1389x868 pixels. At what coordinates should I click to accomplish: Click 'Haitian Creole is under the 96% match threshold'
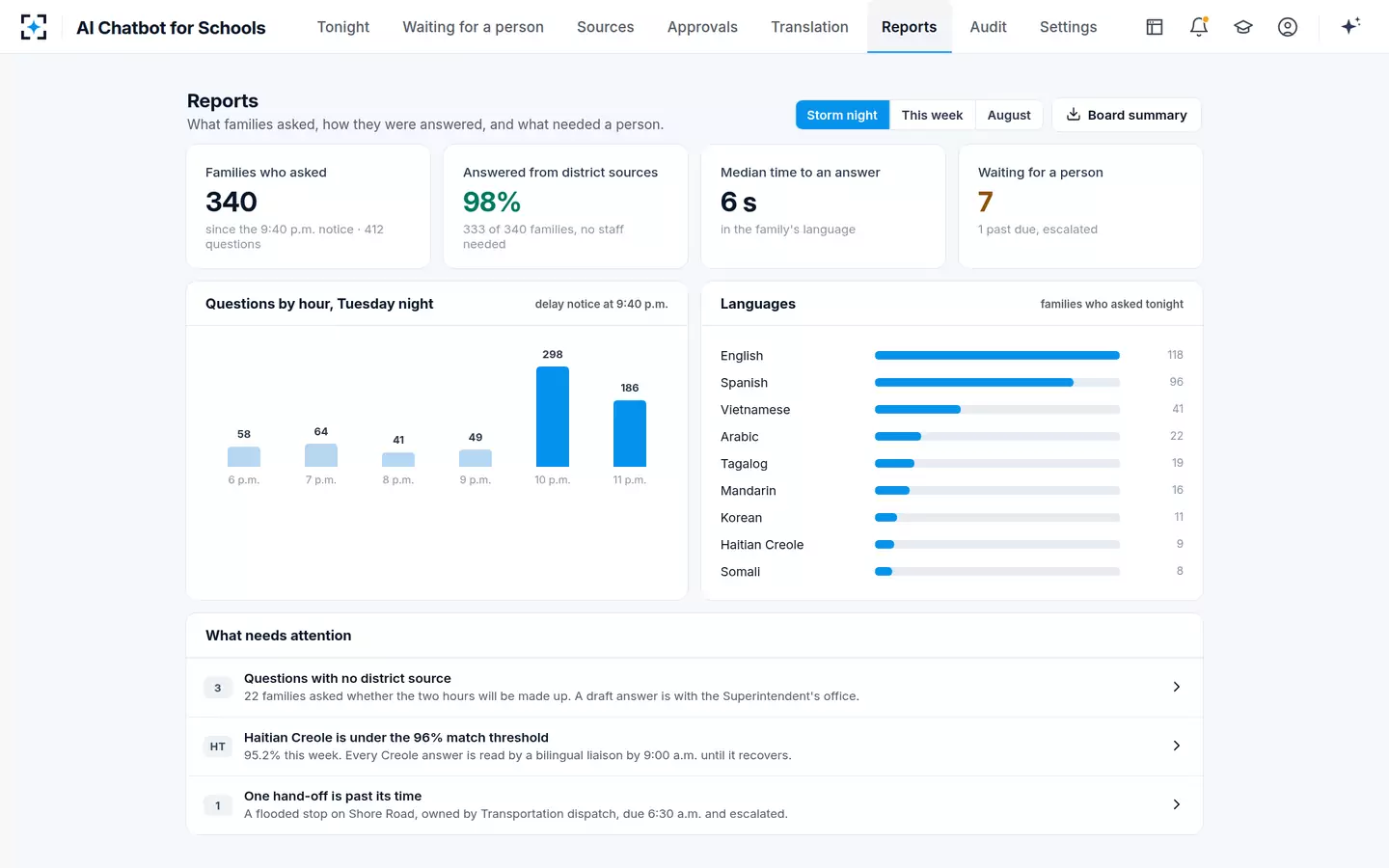396,738
